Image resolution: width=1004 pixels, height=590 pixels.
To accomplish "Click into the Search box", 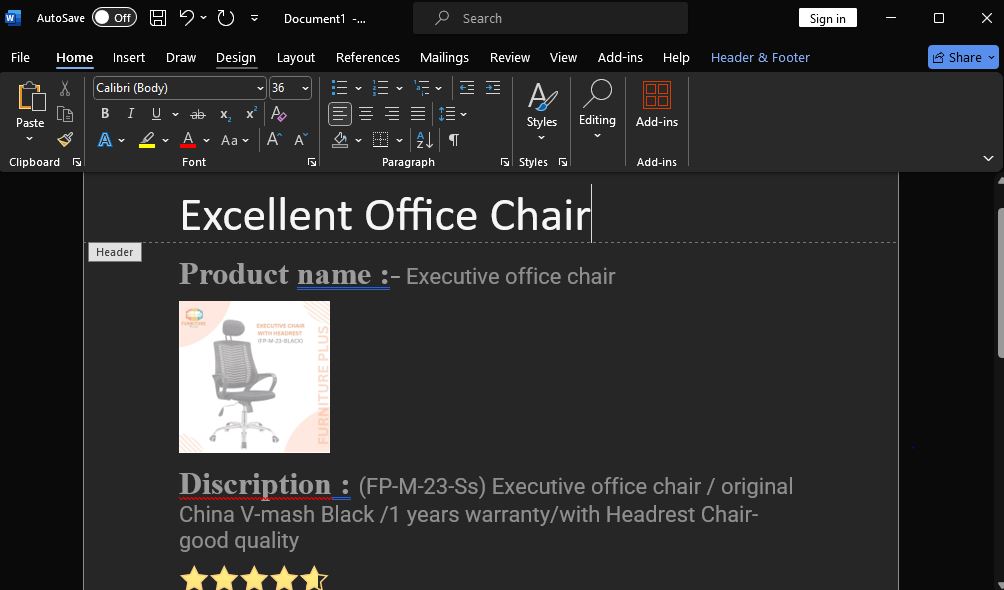I will pyautogui.click(x=551, y=18).
